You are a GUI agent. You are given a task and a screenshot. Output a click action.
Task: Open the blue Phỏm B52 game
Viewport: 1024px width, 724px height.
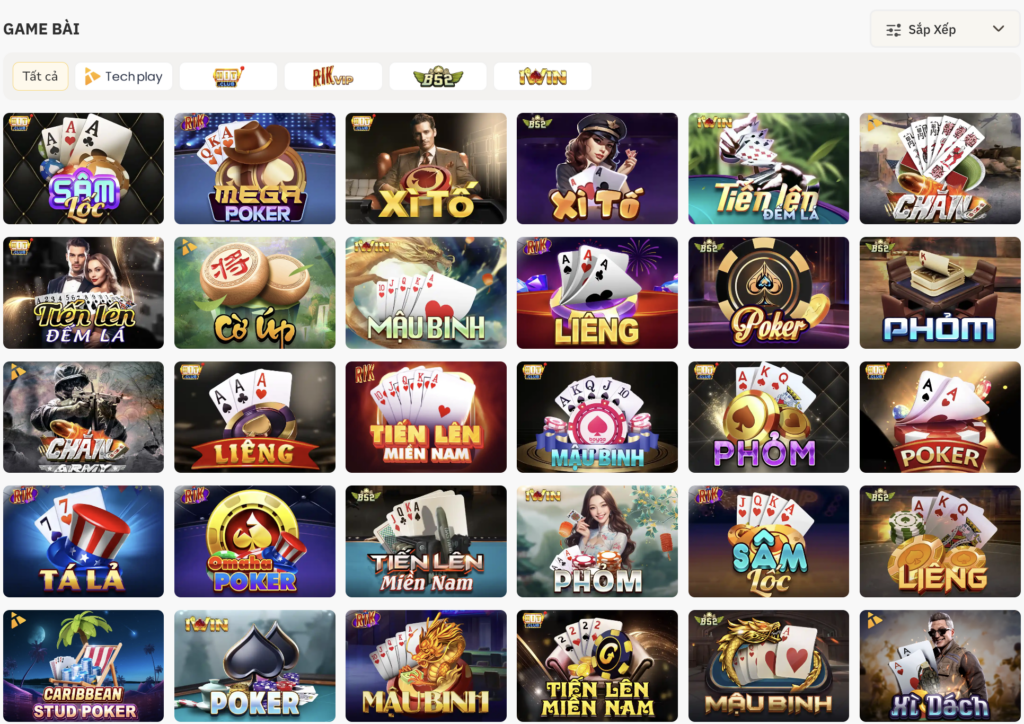point(940,292)
